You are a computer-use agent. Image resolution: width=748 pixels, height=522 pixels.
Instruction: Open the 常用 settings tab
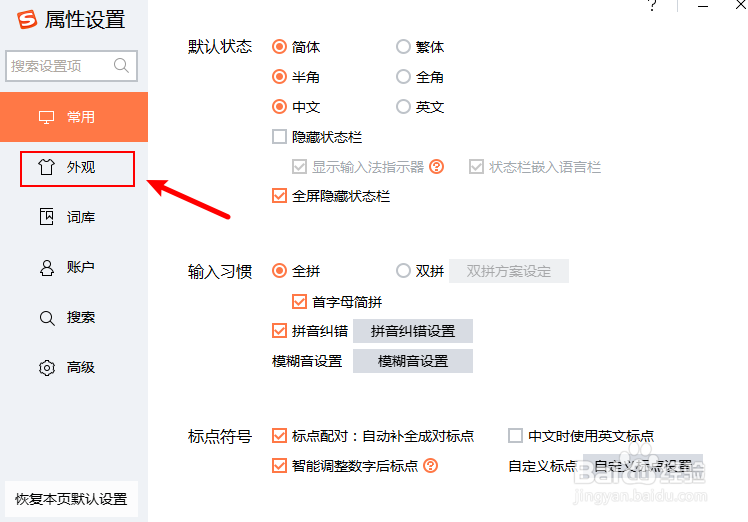(x=74, y=117)
